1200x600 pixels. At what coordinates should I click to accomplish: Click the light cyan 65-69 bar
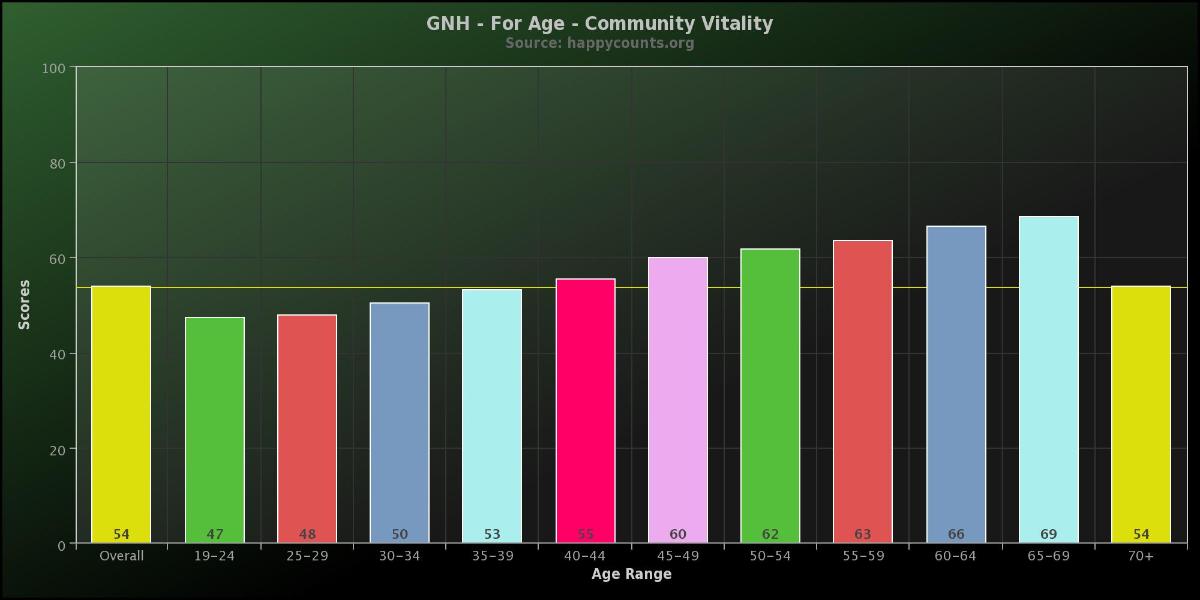(x=1048, y=378)
